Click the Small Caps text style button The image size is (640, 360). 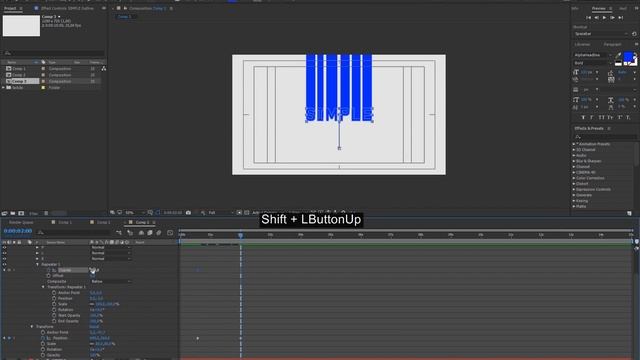[610, 118]
